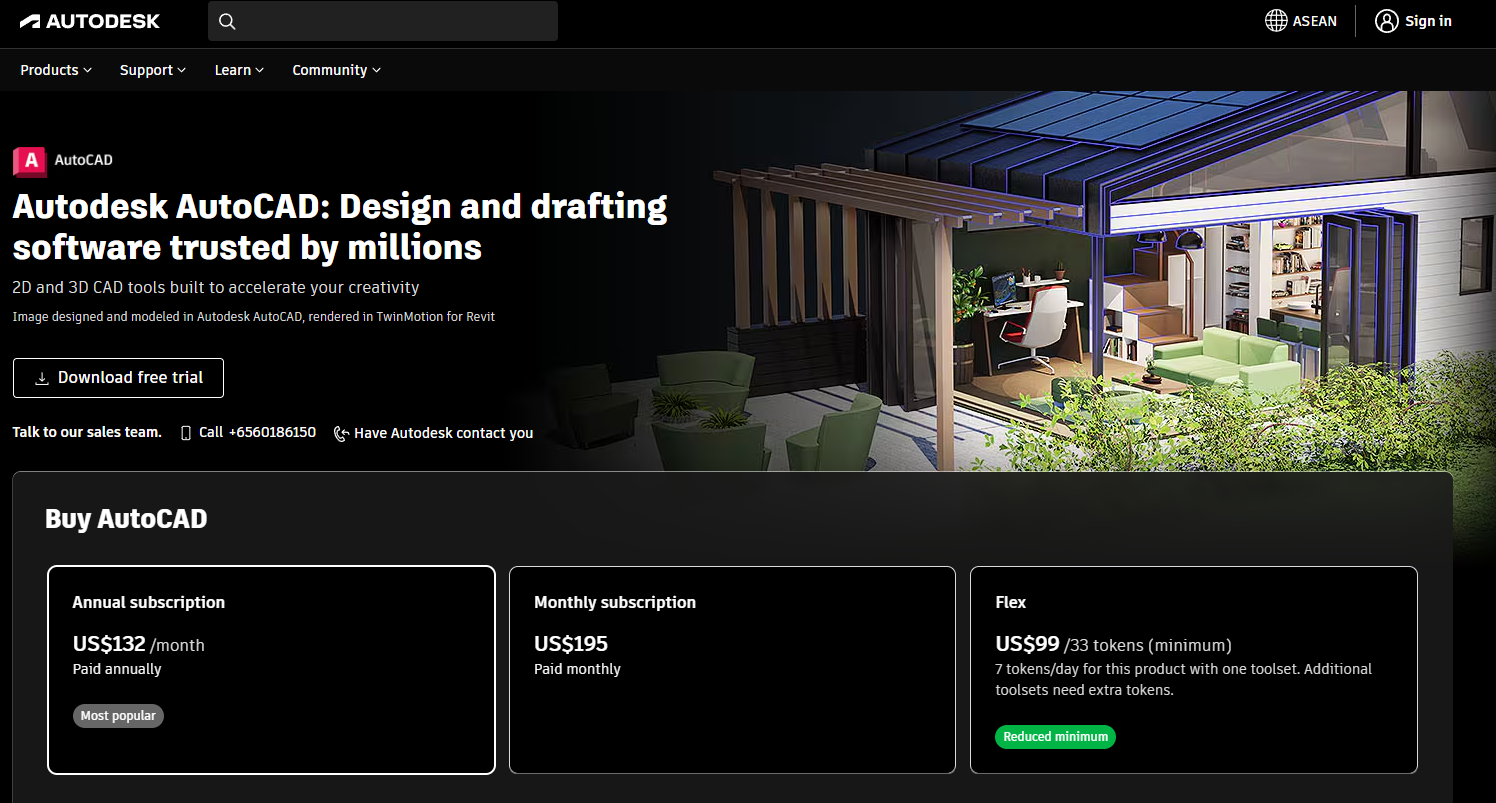
Task: Click the download arrow icon
Action: pos(42,378)
